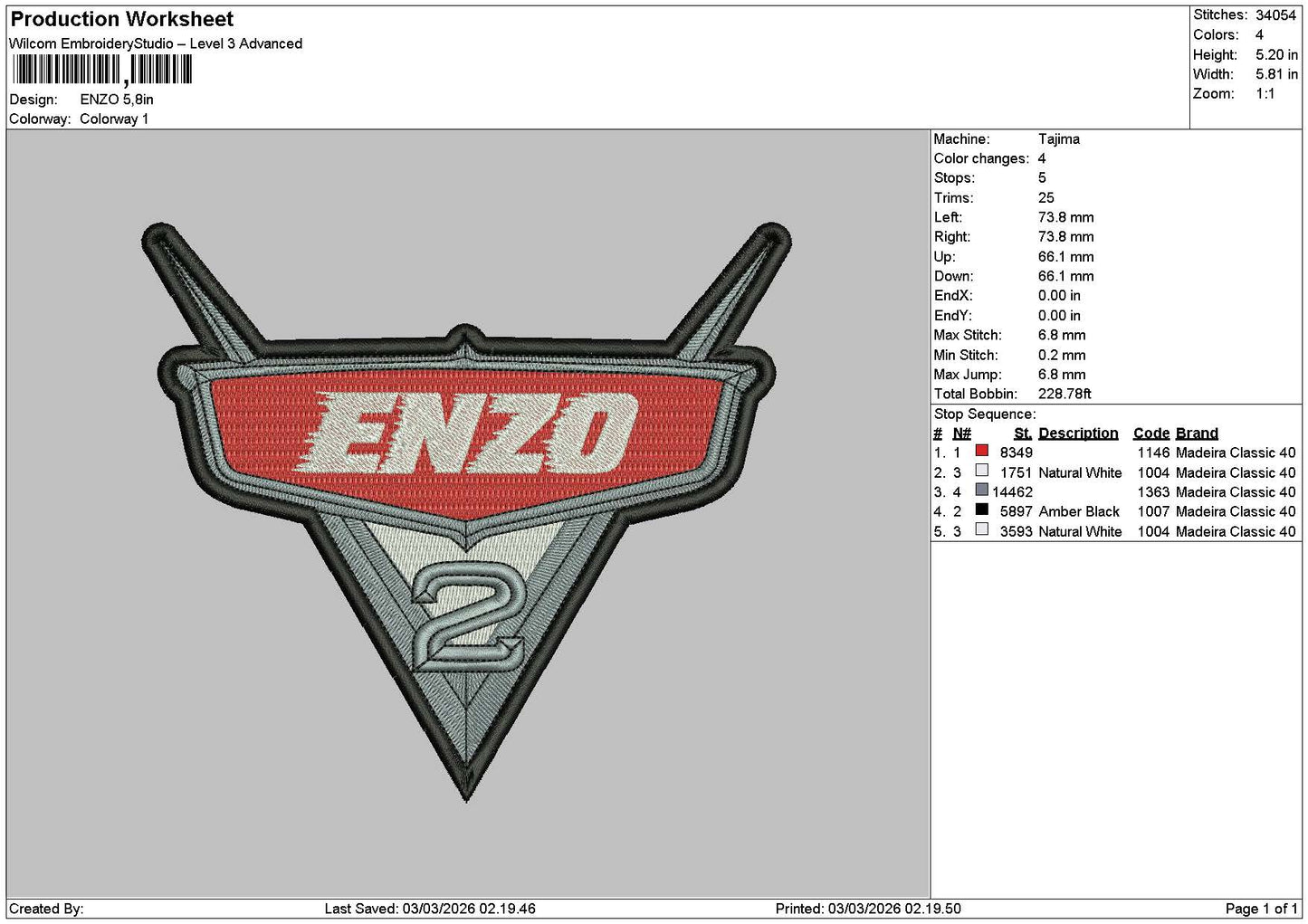Screen dimensions: 1308x924
Task: Click the Code column header
Action: point(1151,433)
